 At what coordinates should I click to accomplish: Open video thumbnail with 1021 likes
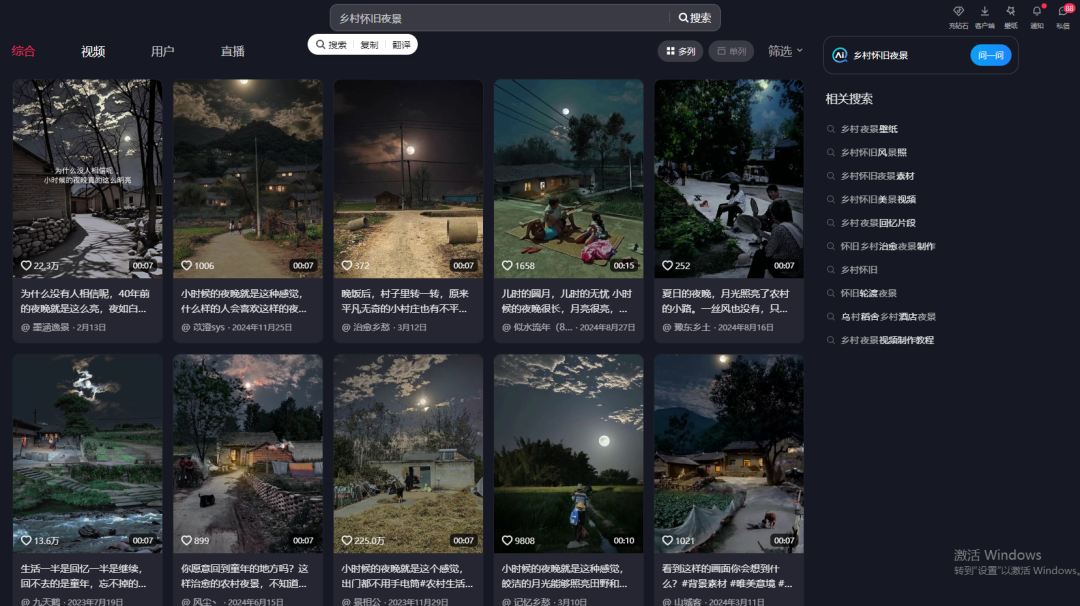point(729,453)
